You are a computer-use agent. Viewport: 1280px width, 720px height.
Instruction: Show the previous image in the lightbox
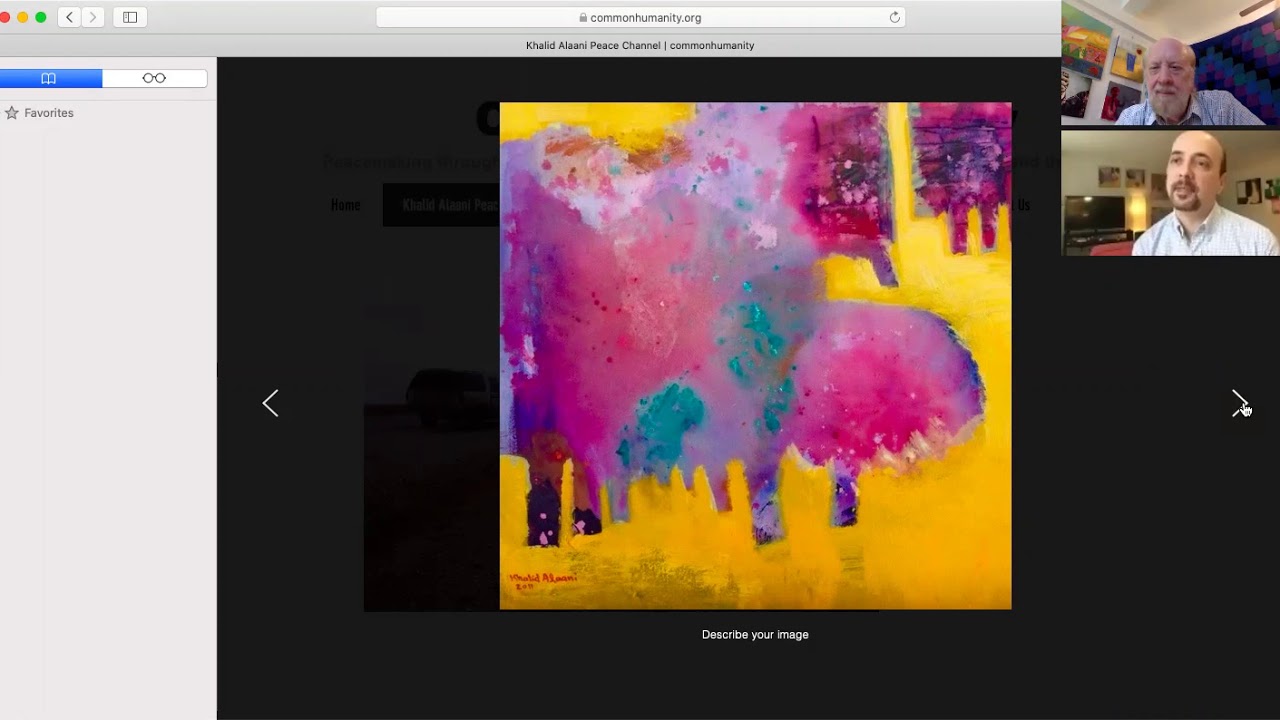coord(270,403)
